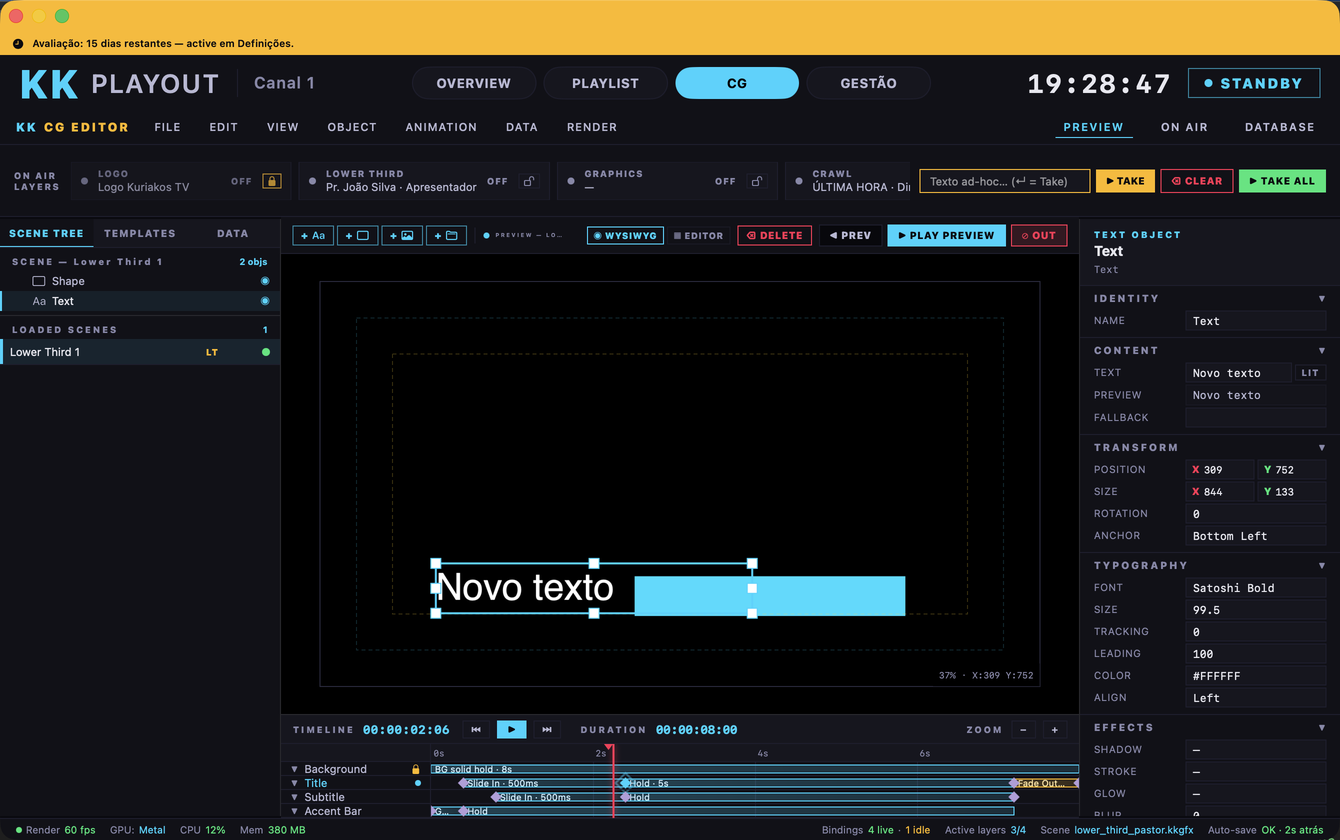Click the Hold keyframe on Subtitle track
This screenshot has width=1340, height=840.
(625, 797)
